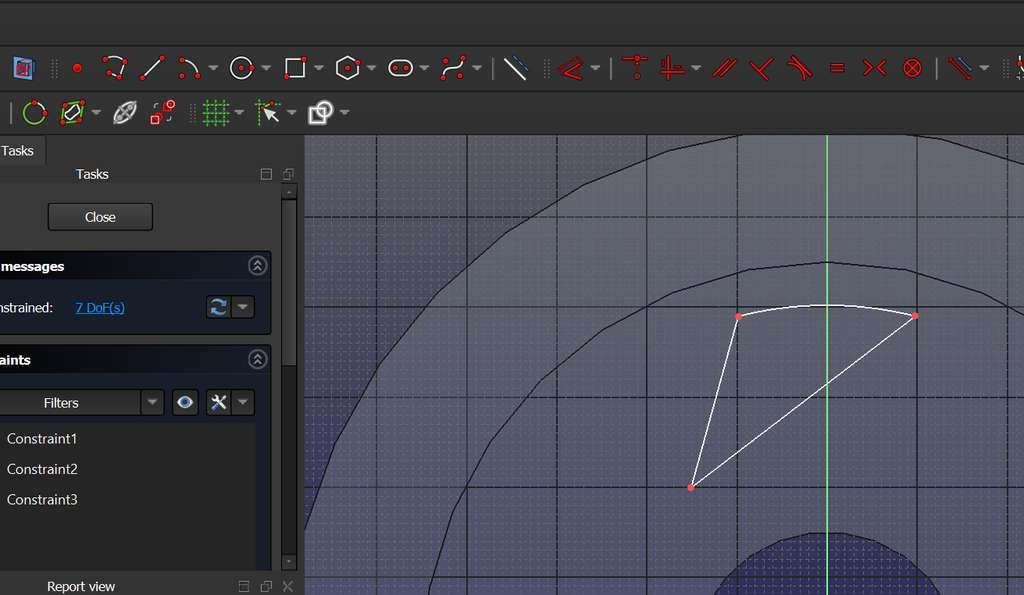Open the polygon tools dropdown arrow
Screen dimensions: 1024x595
tap(371, 68)
